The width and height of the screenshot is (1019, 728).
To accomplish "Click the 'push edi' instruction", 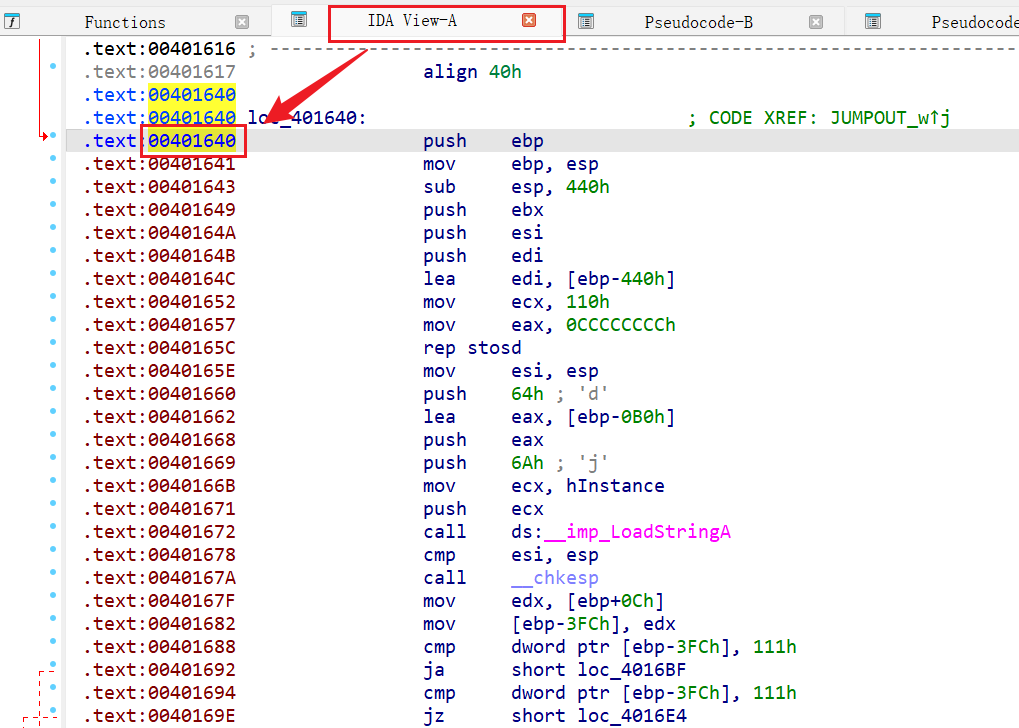I will (x=483, y=256).
